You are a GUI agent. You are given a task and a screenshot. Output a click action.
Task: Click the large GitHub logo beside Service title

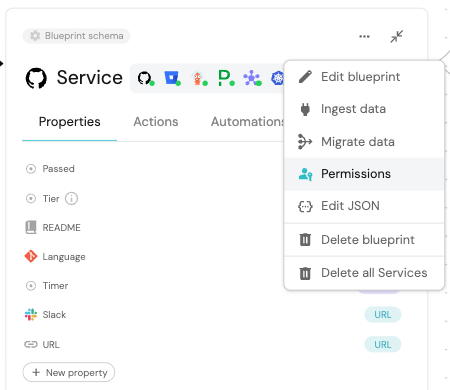point(36,78)
